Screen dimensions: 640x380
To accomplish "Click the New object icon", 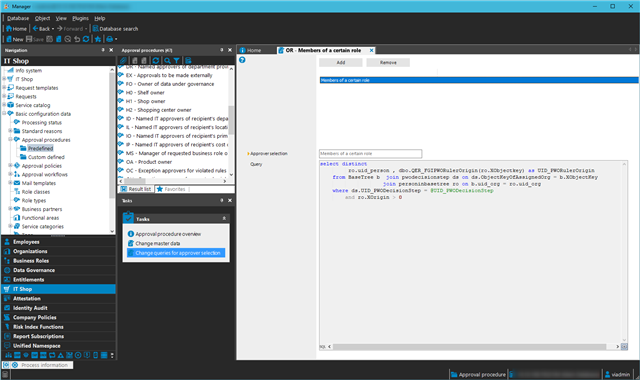I will pos(15,39).
